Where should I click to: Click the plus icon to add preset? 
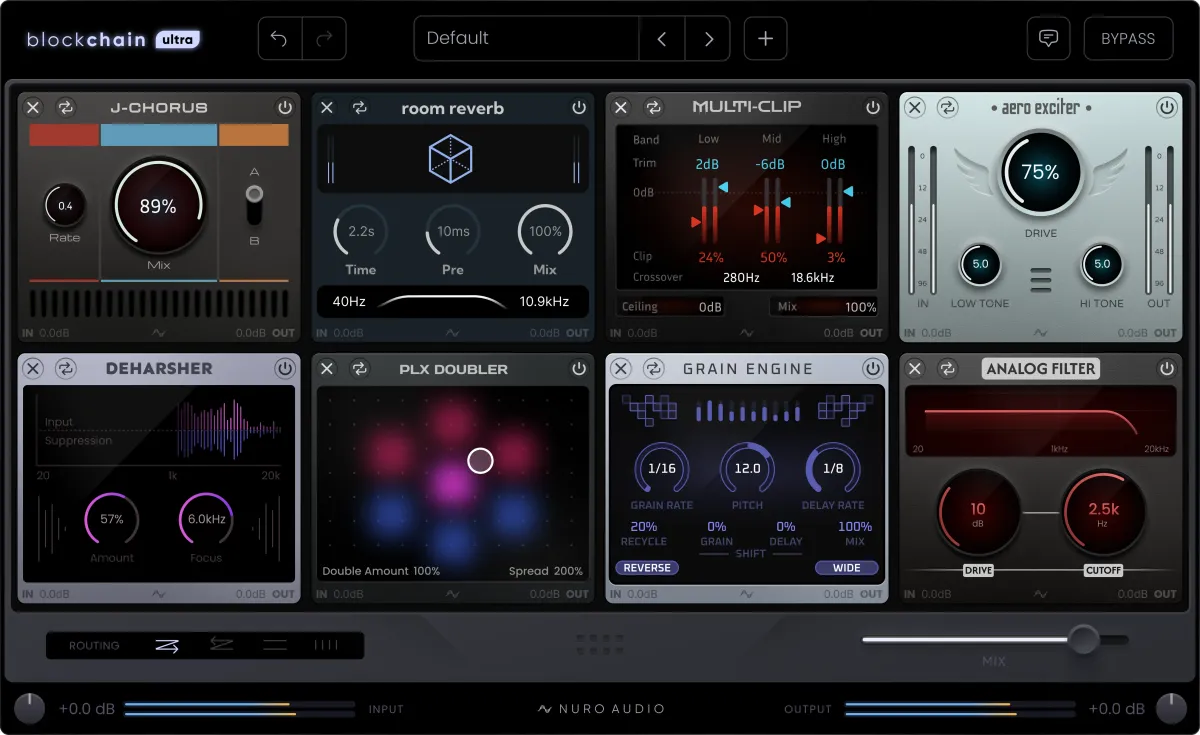click(765, 39)
